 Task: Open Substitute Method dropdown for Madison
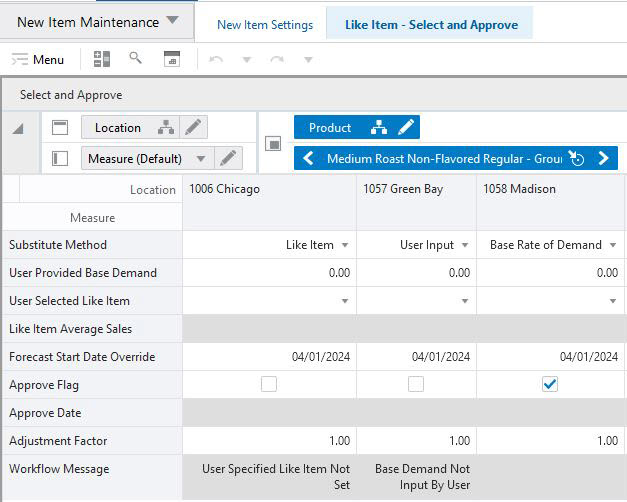click(613, 245)
